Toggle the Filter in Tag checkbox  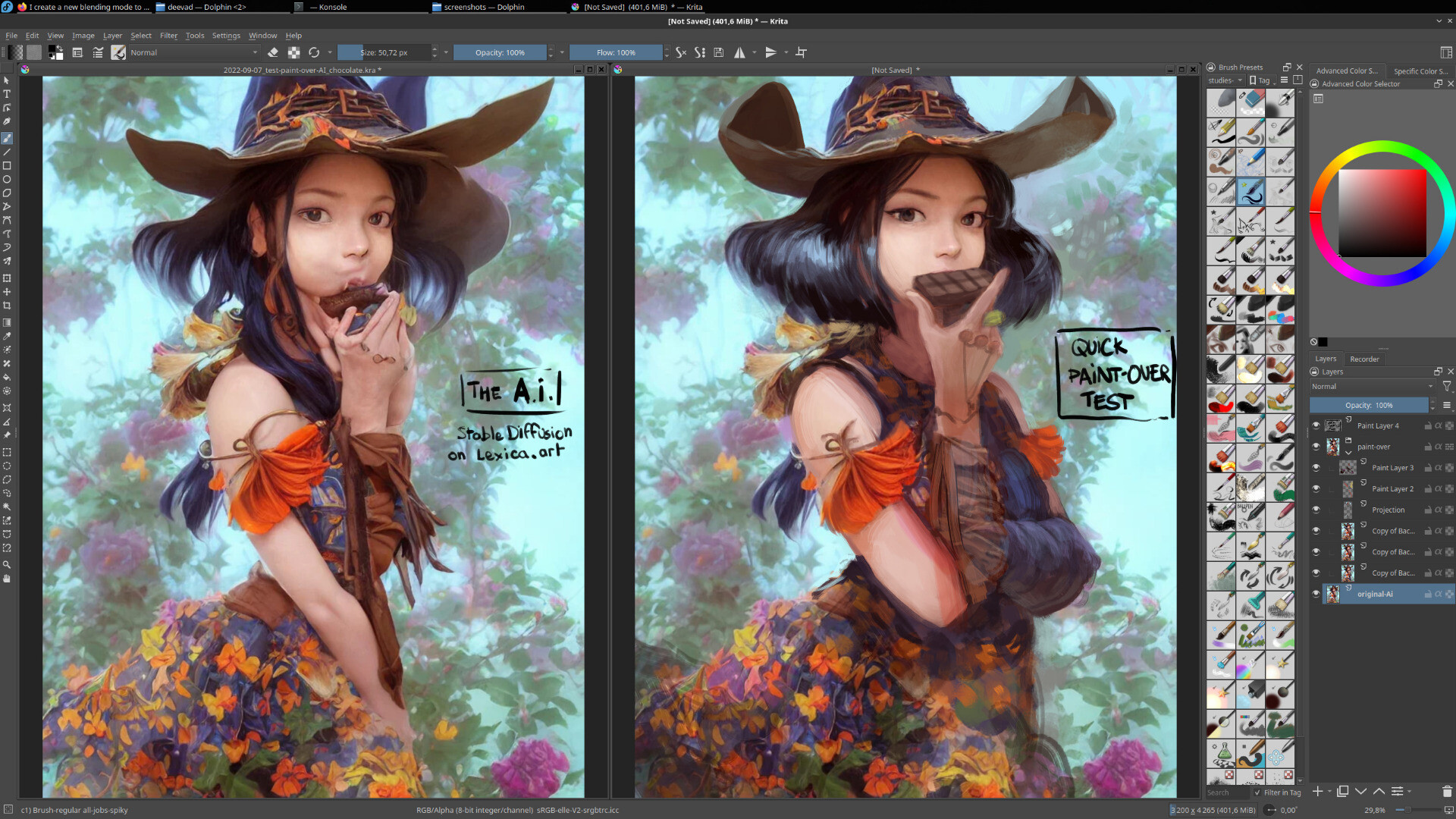(1257, 792)
